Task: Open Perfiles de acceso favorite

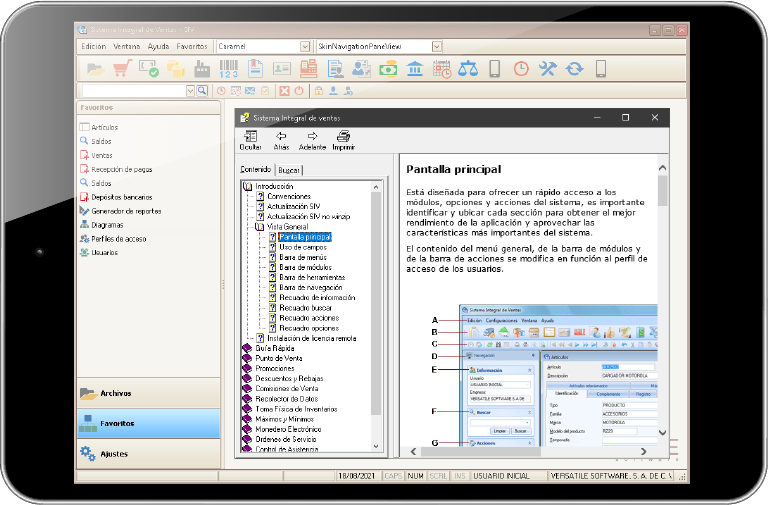Action: [119, 239]
